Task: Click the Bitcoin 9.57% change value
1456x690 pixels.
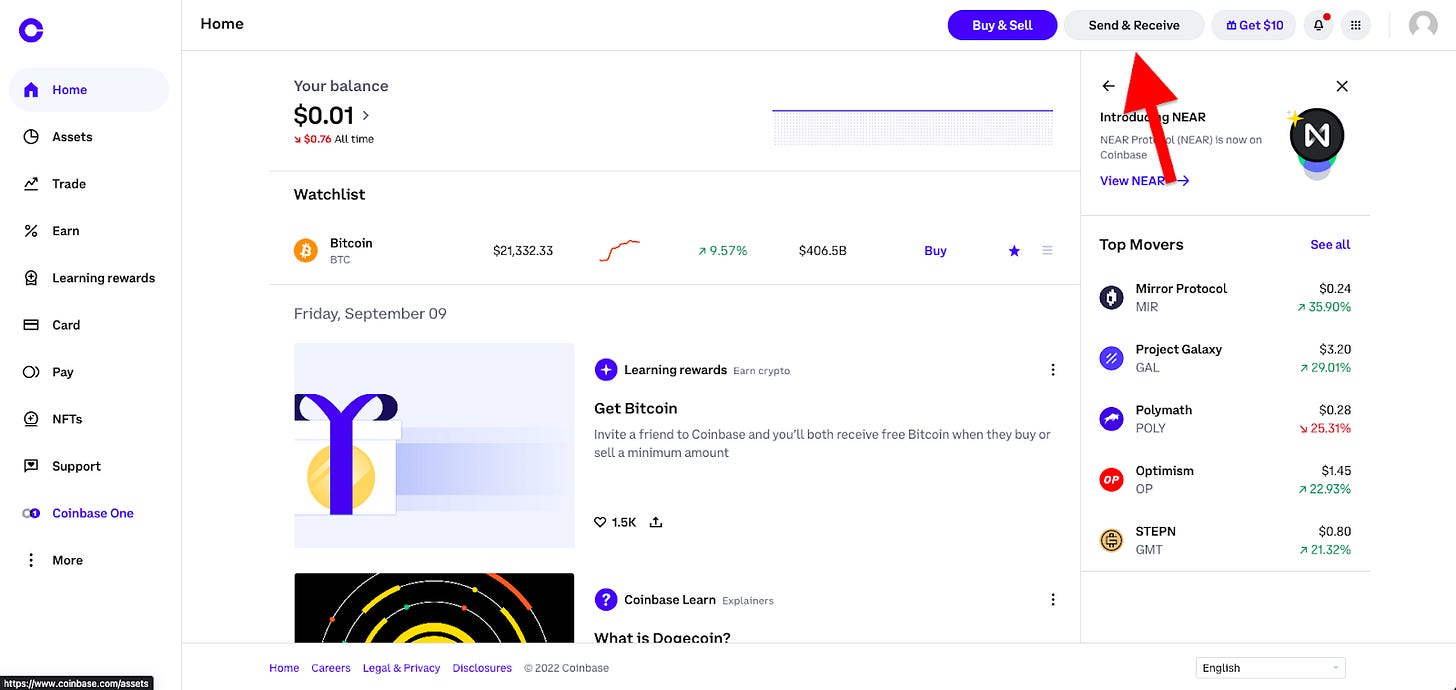Action: [x=723, y=251]
